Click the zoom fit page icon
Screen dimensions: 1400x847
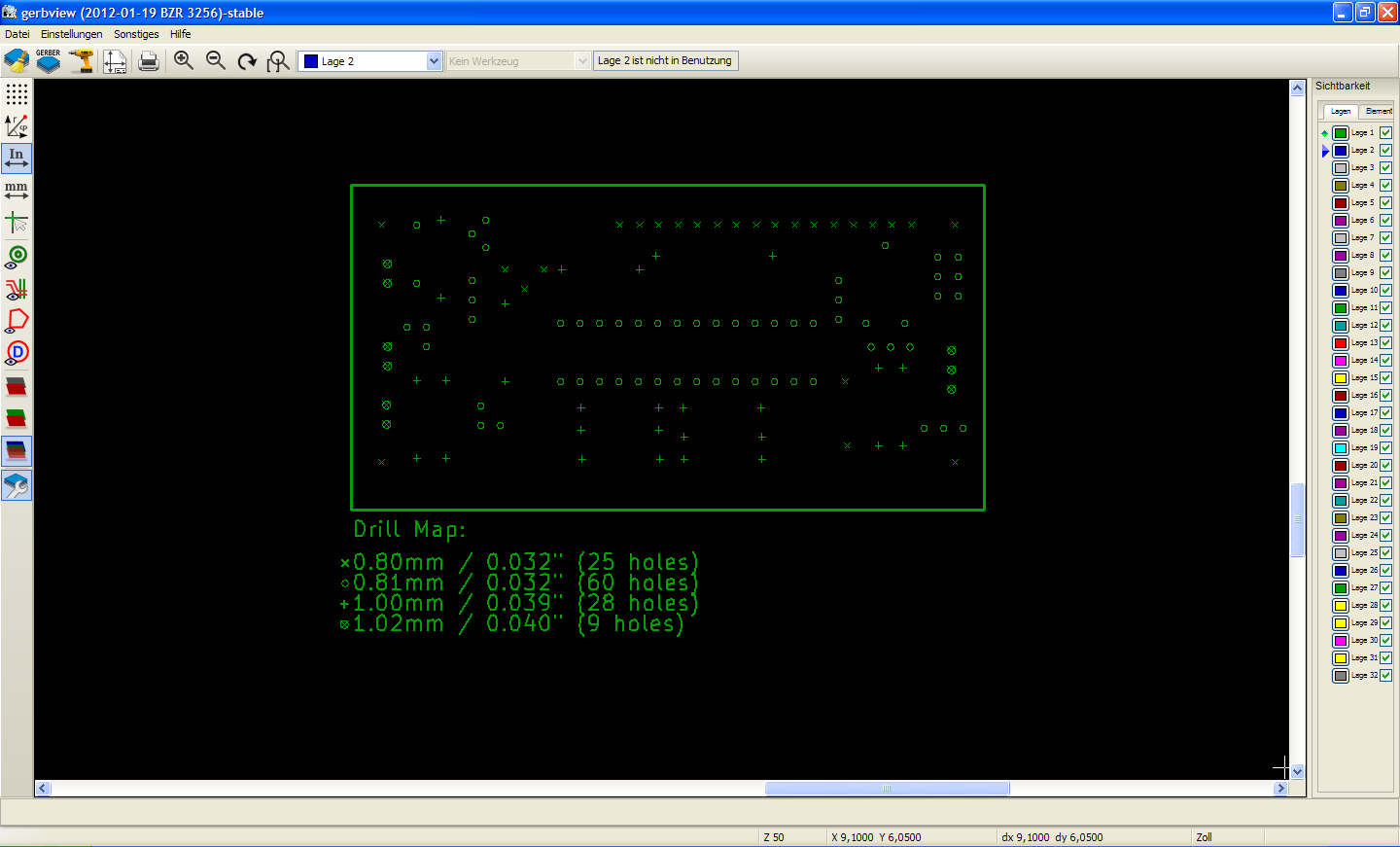point(279,60)
